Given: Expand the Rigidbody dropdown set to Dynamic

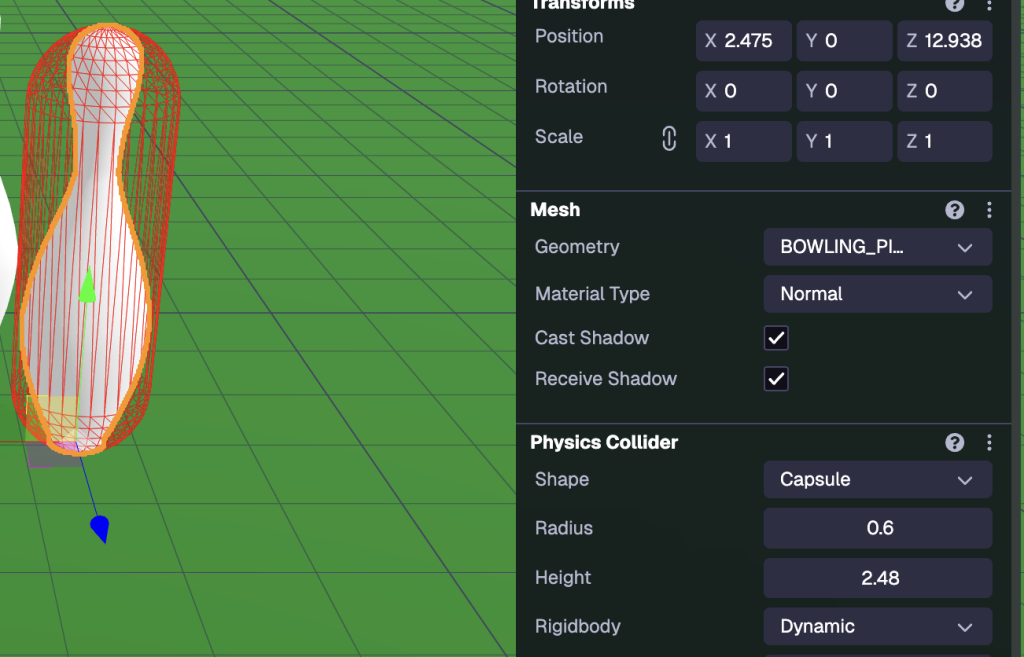Looking at the screenshot, I should click(x=877, y=627).
